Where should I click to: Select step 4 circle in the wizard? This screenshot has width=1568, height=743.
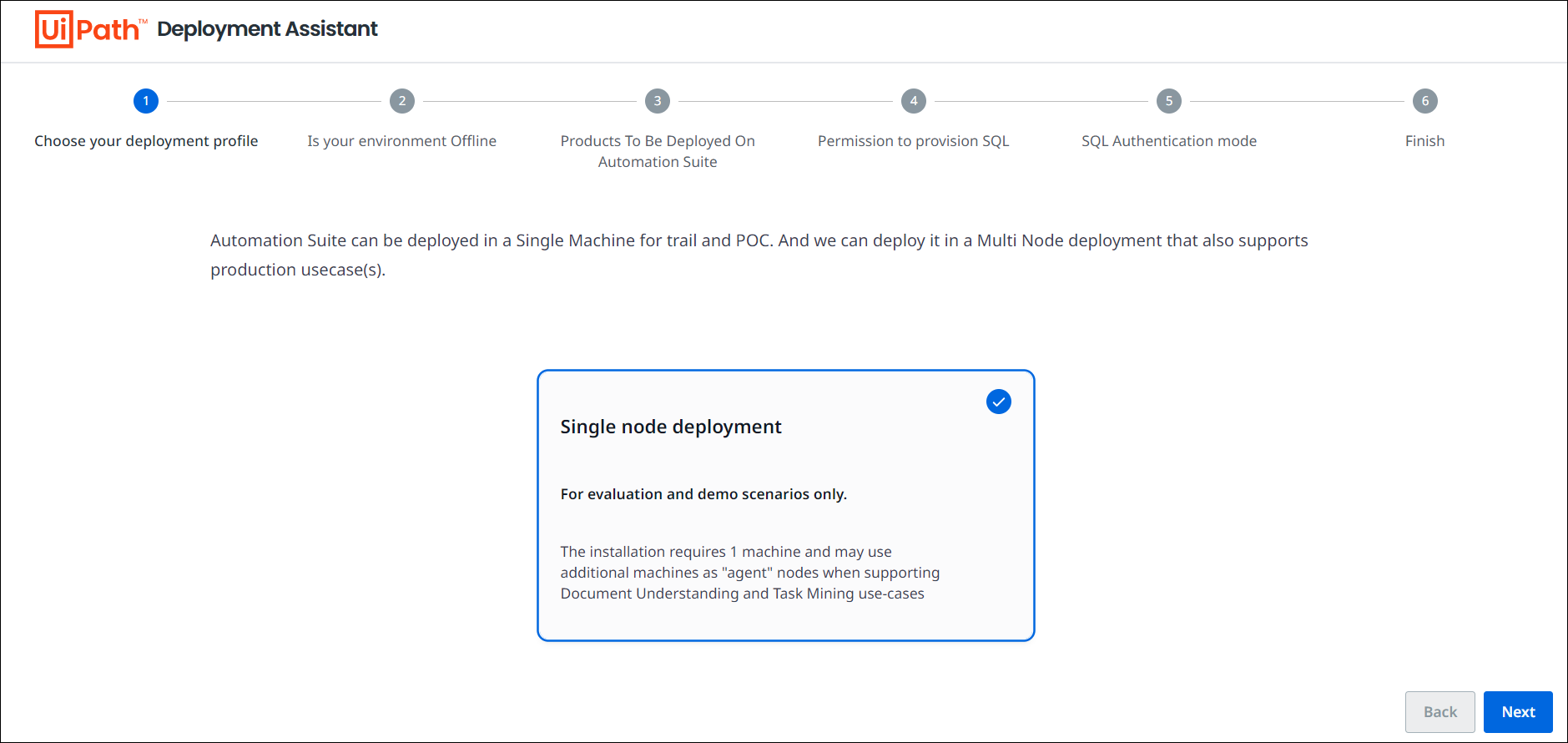click(x=914, y=101)
